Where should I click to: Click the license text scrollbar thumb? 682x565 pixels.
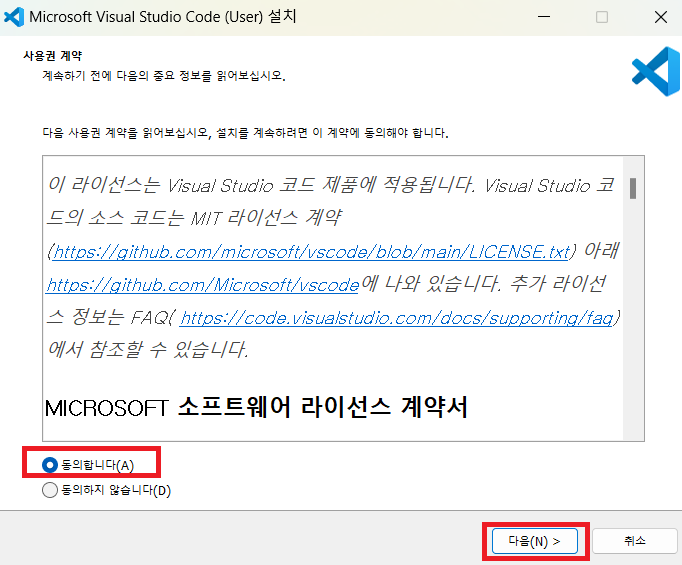pos(633,188)
